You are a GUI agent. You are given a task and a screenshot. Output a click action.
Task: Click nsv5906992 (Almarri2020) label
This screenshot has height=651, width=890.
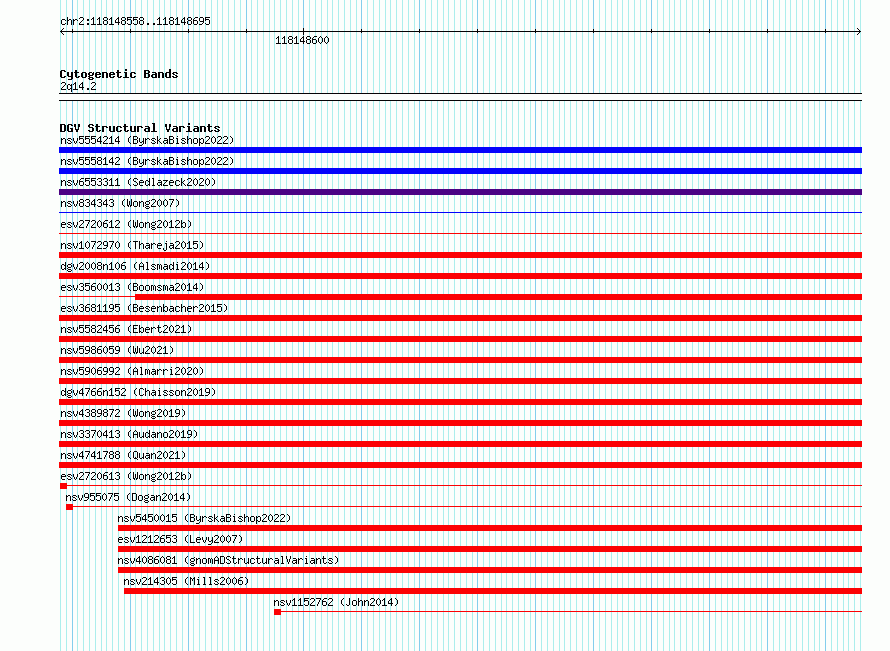(x=132, y=371)
